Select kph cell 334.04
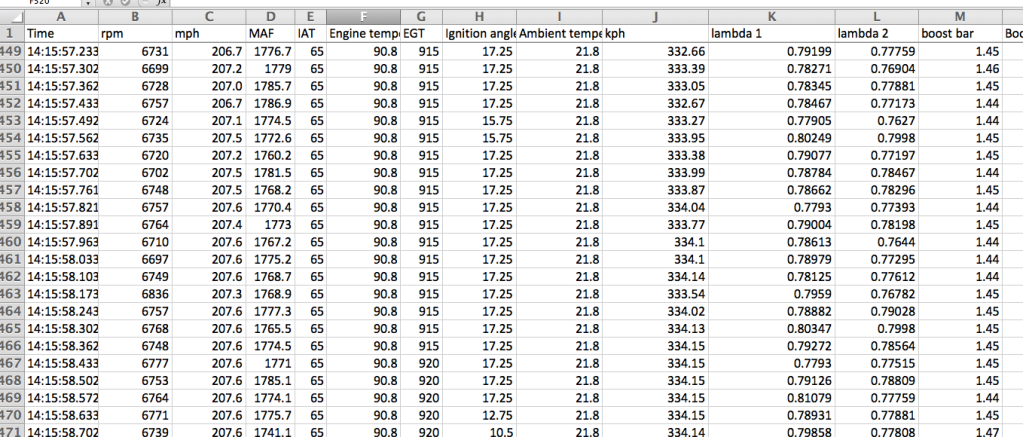The image size is (1023, 437). point(656,207)
